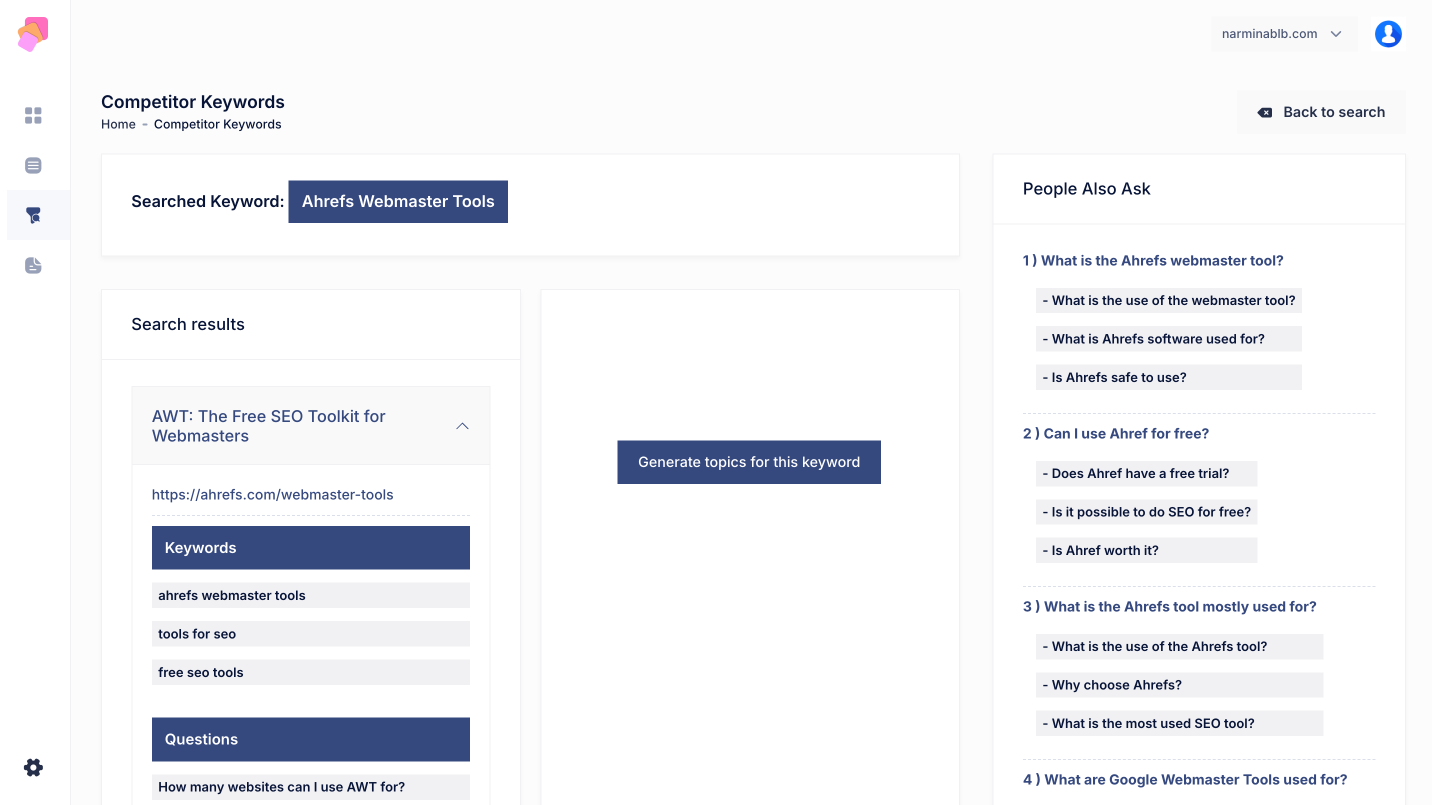
Task: Select keyword 'free seo tools'
Action: pos(311,673)
